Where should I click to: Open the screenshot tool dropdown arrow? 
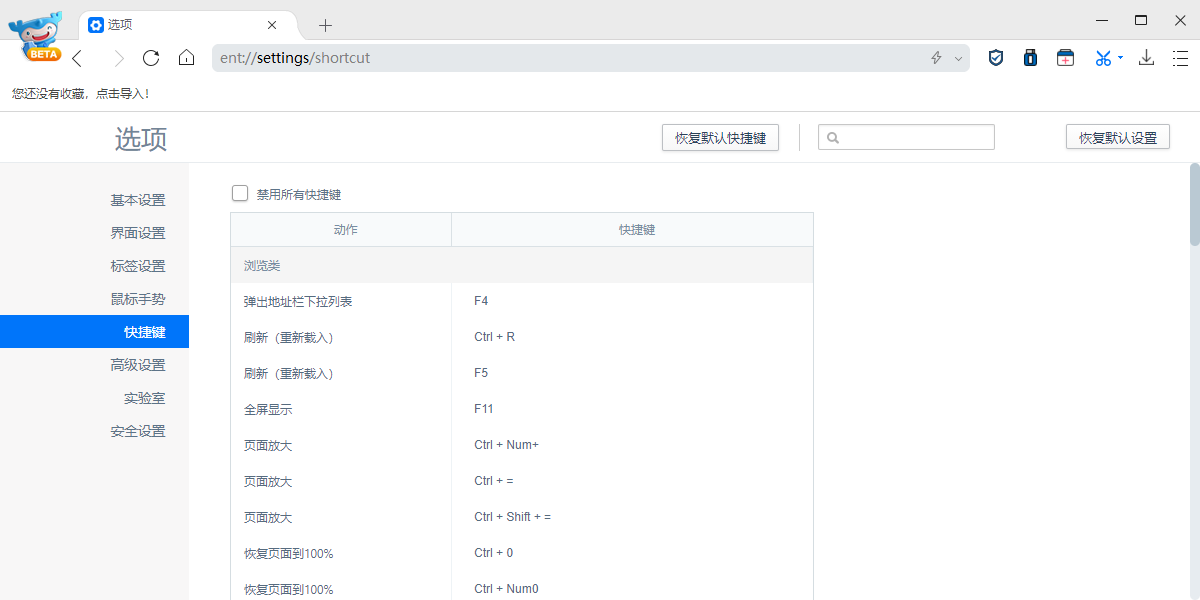pyautogui.click(x=1119, y=58)
